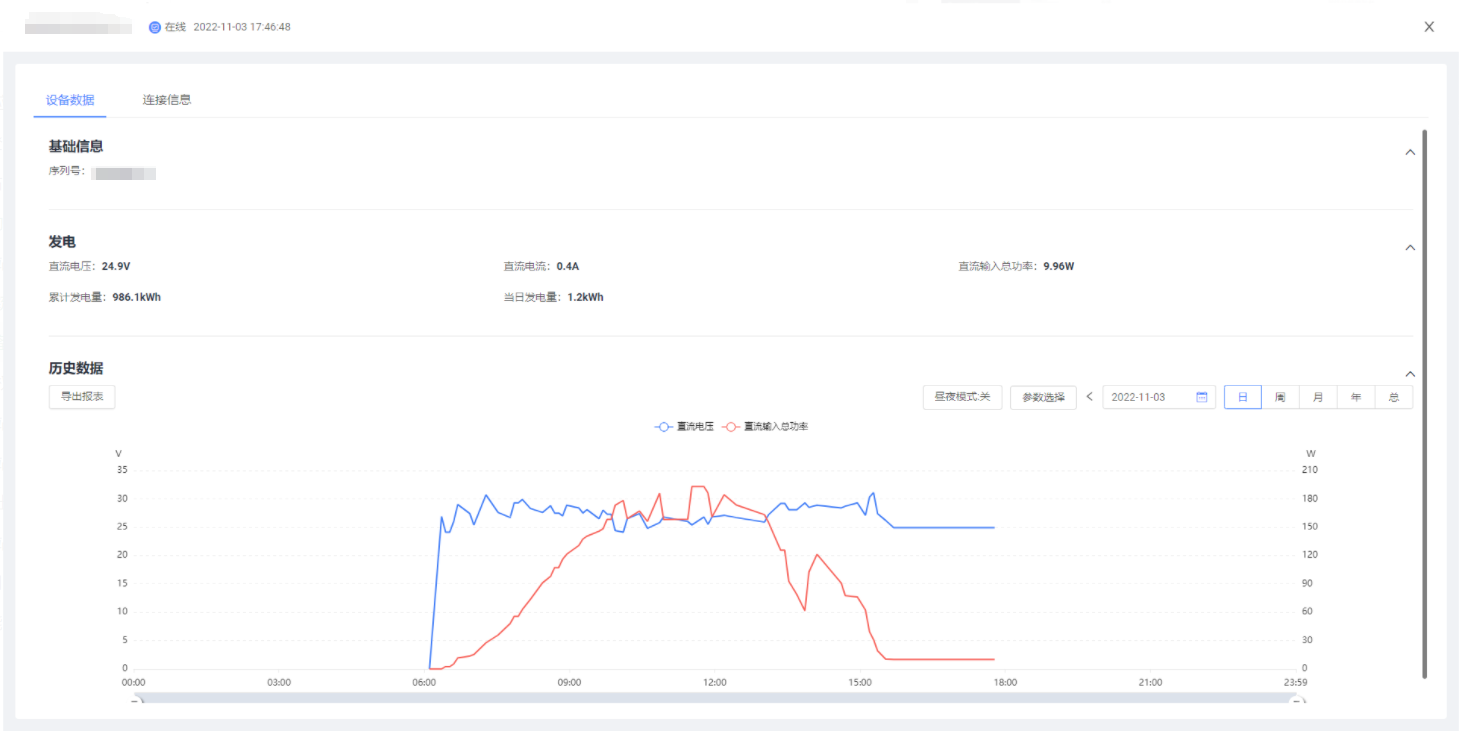The height and width of the screenshot is (731, 1459).
Task: Click the online status icon
Action: (155, 27)
